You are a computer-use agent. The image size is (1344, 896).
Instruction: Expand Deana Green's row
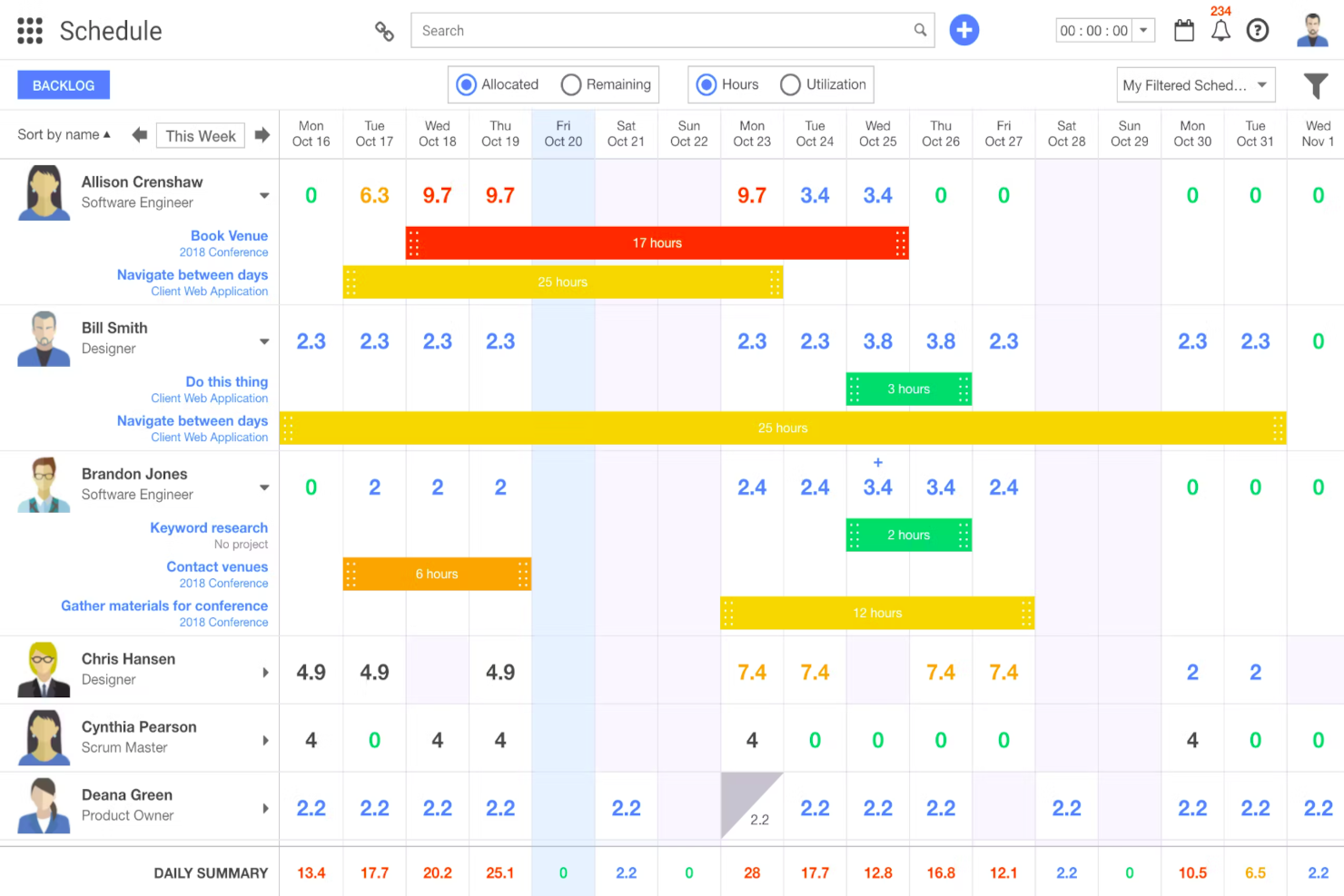(265, 808)
